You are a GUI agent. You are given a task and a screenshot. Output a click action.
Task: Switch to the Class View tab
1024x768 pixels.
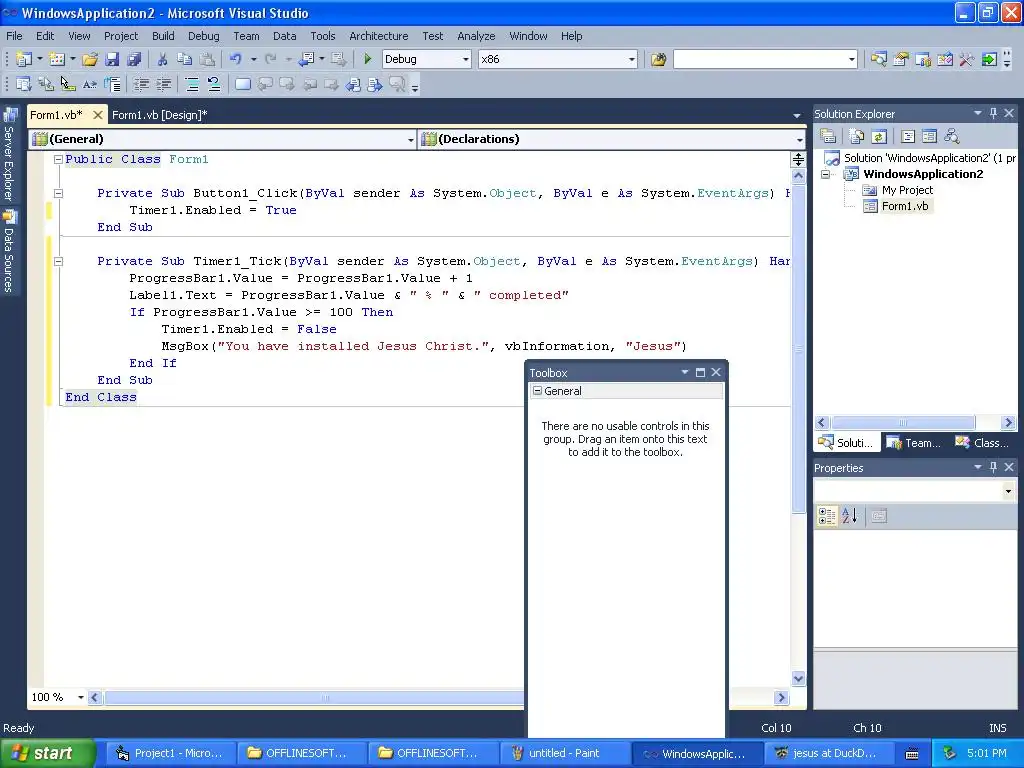pyautogui.click(x=982, y=443)
